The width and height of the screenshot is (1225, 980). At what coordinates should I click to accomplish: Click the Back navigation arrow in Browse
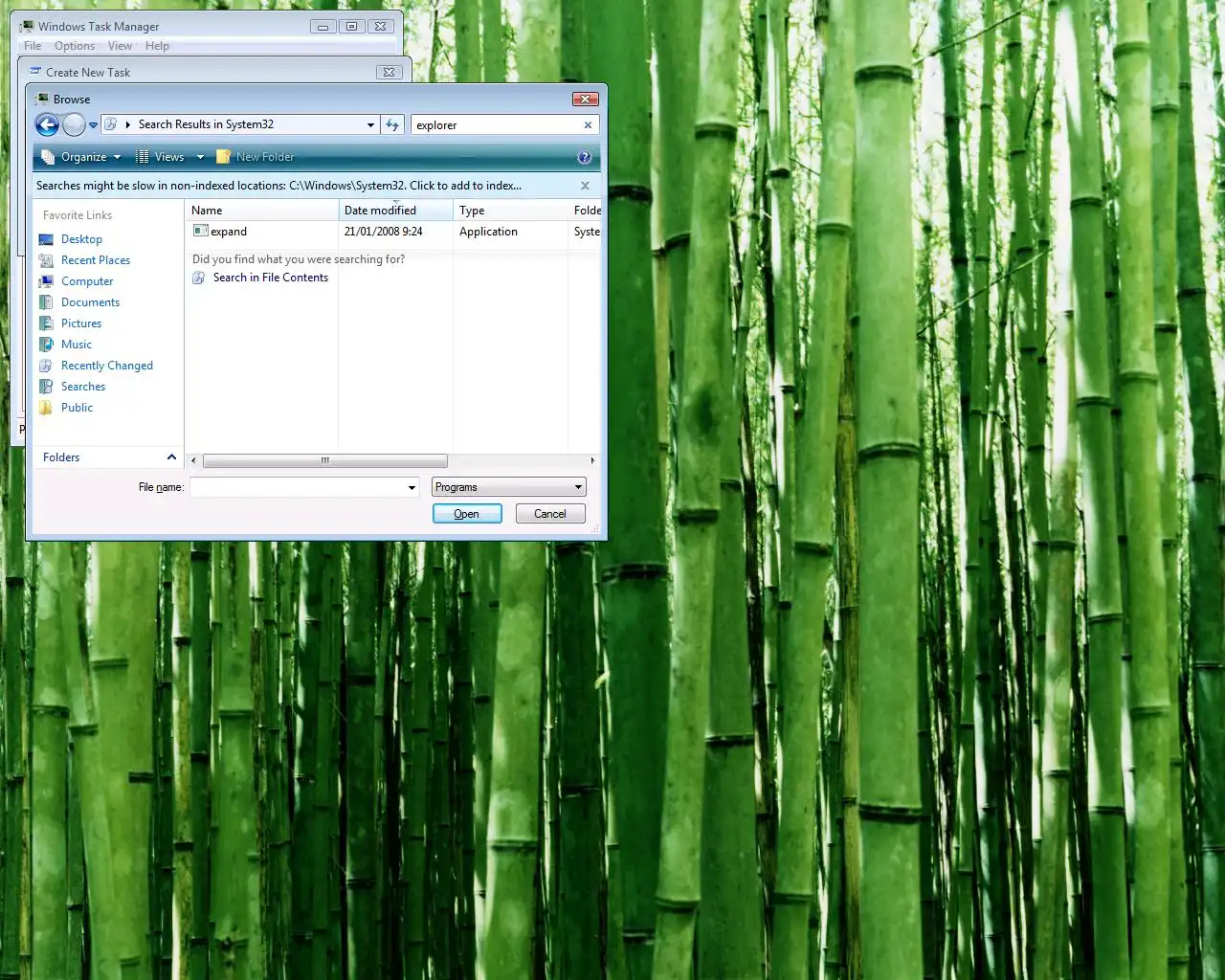(x=47, y=124)
